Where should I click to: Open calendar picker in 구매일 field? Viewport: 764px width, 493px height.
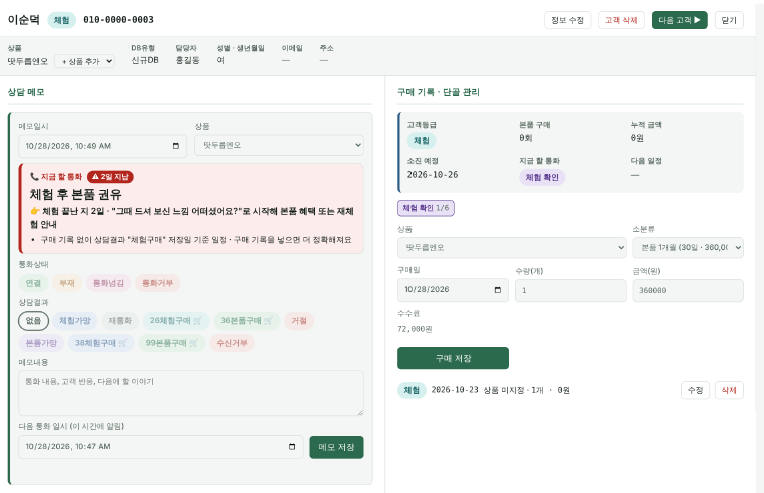click(x=497, y=290)
